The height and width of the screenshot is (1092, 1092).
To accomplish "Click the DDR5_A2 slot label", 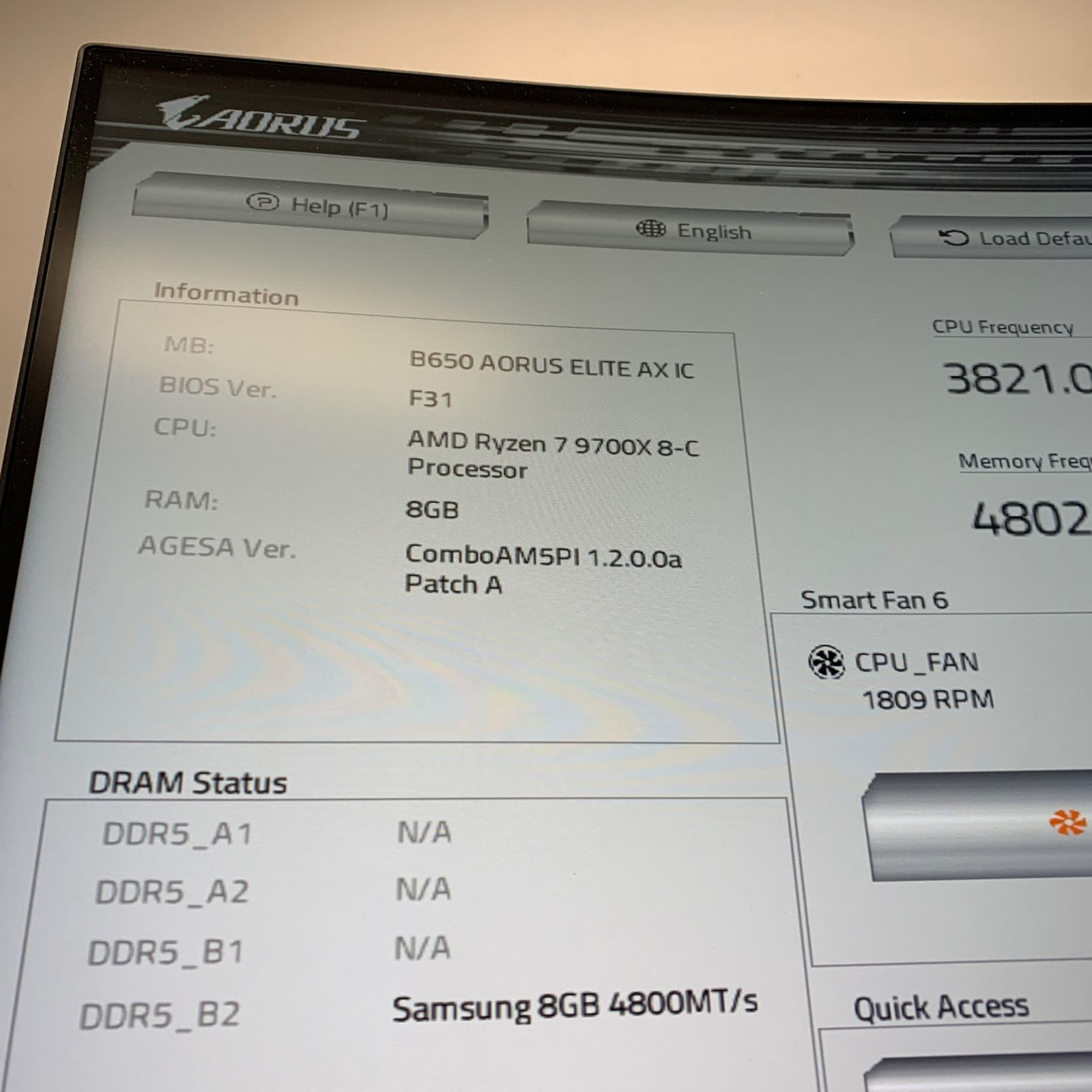I will (x=172, y=891).
